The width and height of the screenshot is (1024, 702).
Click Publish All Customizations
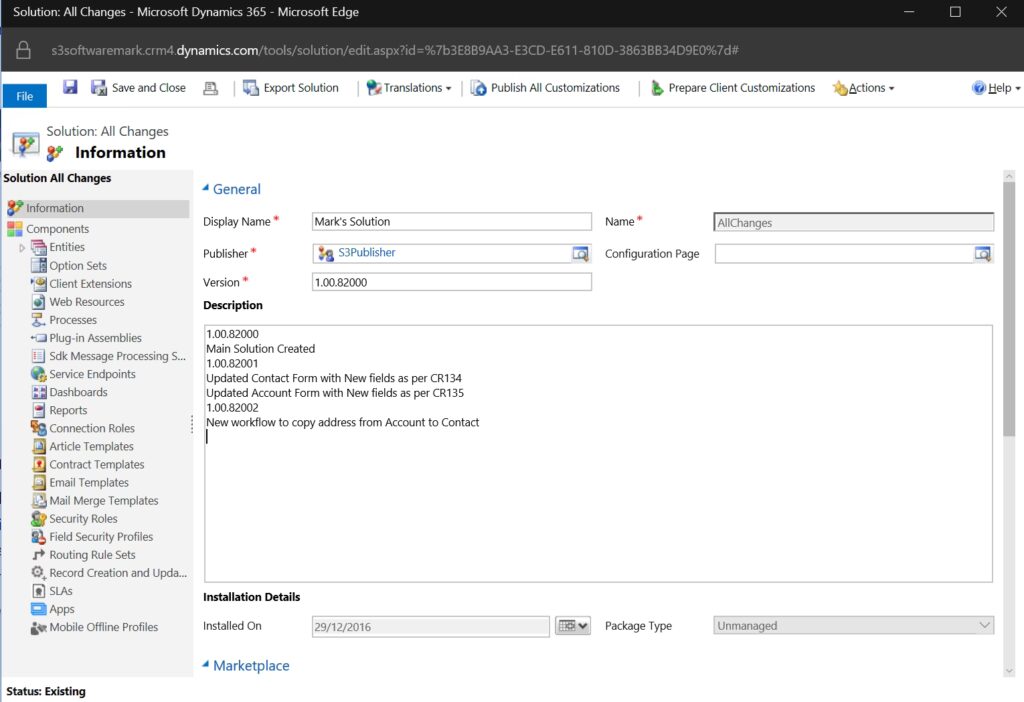(x=546, y=88)
